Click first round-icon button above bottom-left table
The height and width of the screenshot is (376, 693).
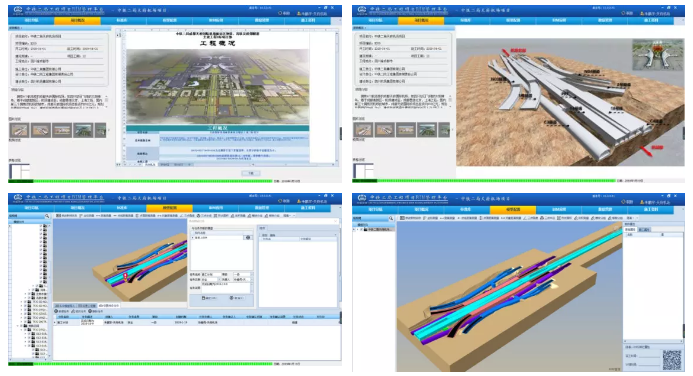coord(61,311)
